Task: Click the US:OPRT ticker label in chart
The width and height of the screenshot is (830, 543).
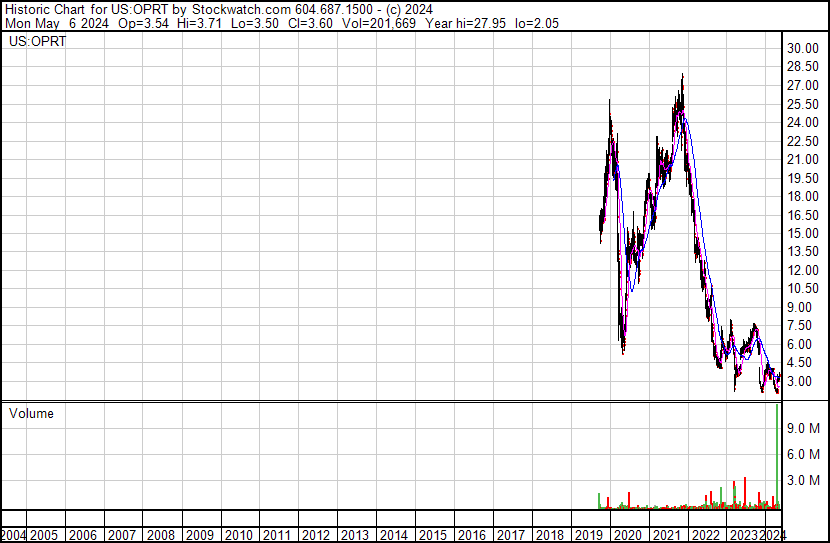Action: click(x=38, y=42)
